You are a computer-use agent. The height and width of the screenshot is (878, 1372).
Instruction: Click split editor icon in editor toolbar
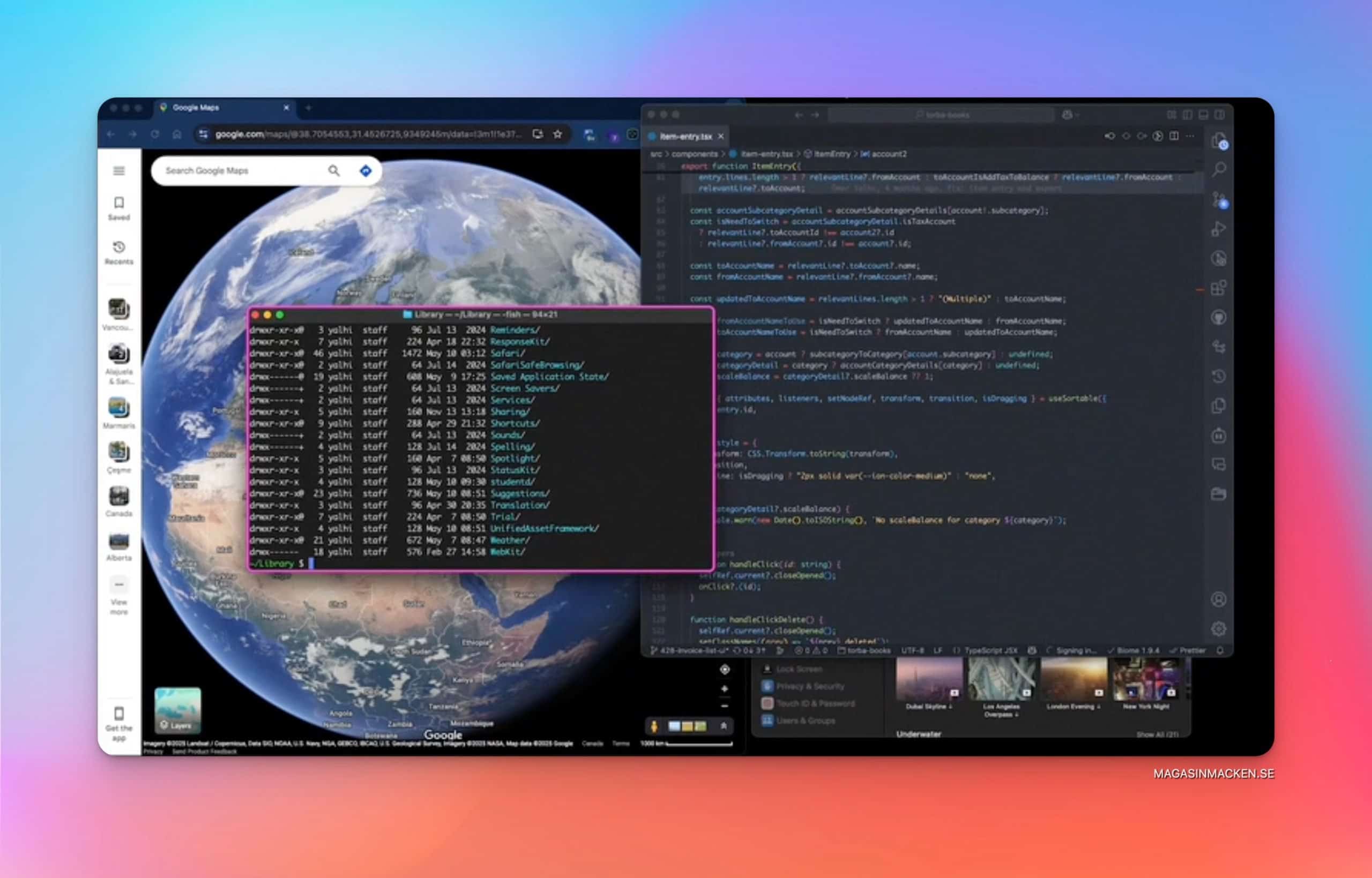tap(1174, 136)
